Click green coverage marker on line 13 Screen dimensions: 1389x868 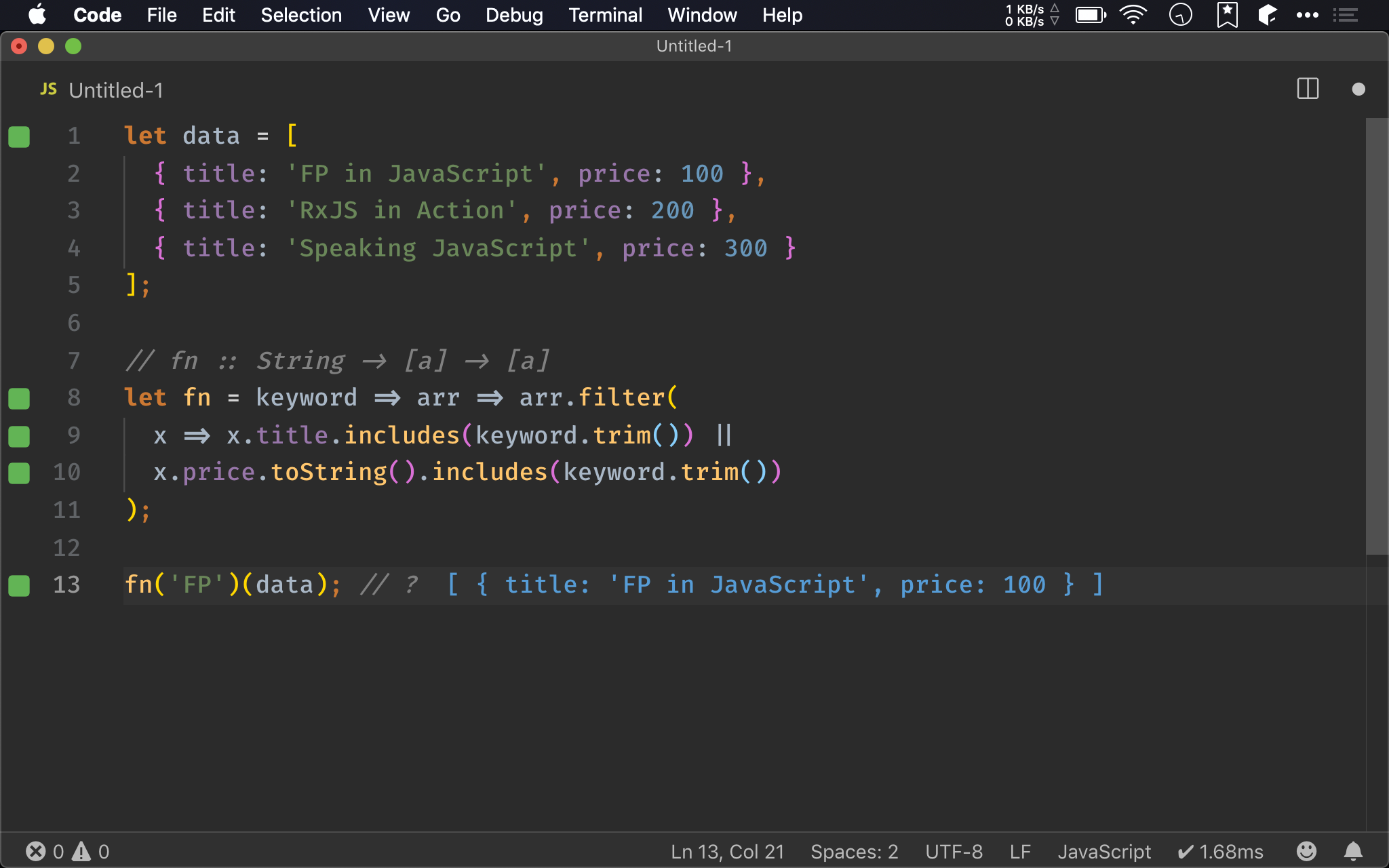tap(19, 585)
